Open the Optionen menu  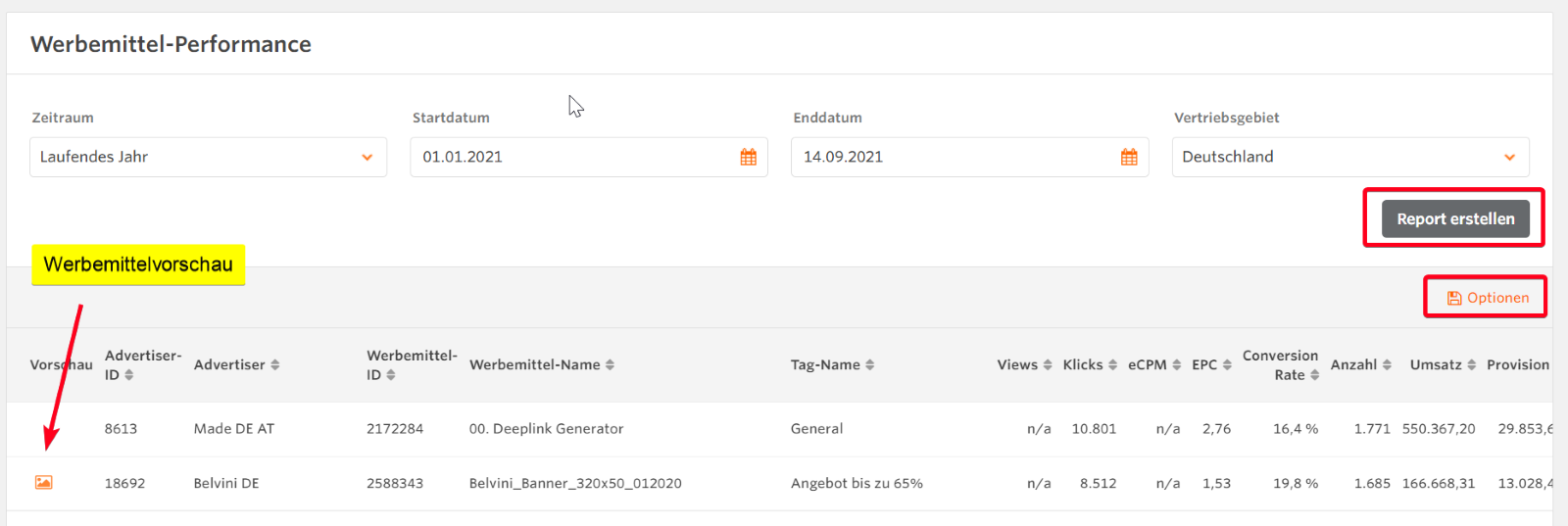pos(1487,298)
